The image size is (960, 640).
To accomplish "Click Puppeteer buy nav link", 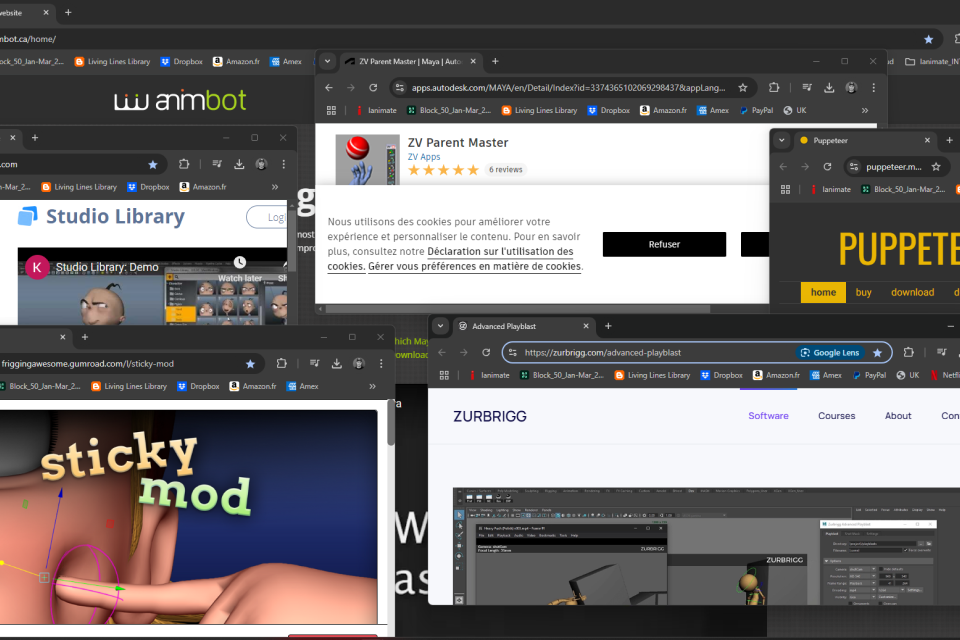I will pos(863,292).
